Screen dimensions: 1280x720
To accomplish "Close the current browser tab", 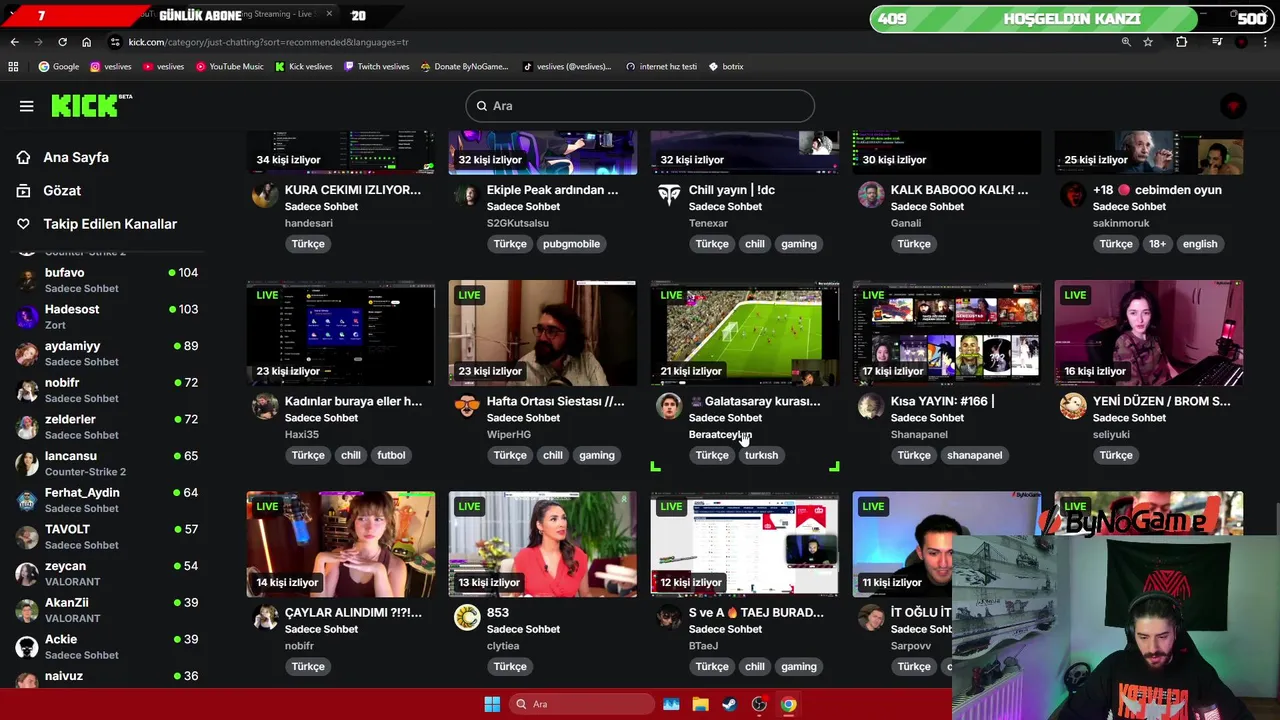I will [x=329, y=14].
